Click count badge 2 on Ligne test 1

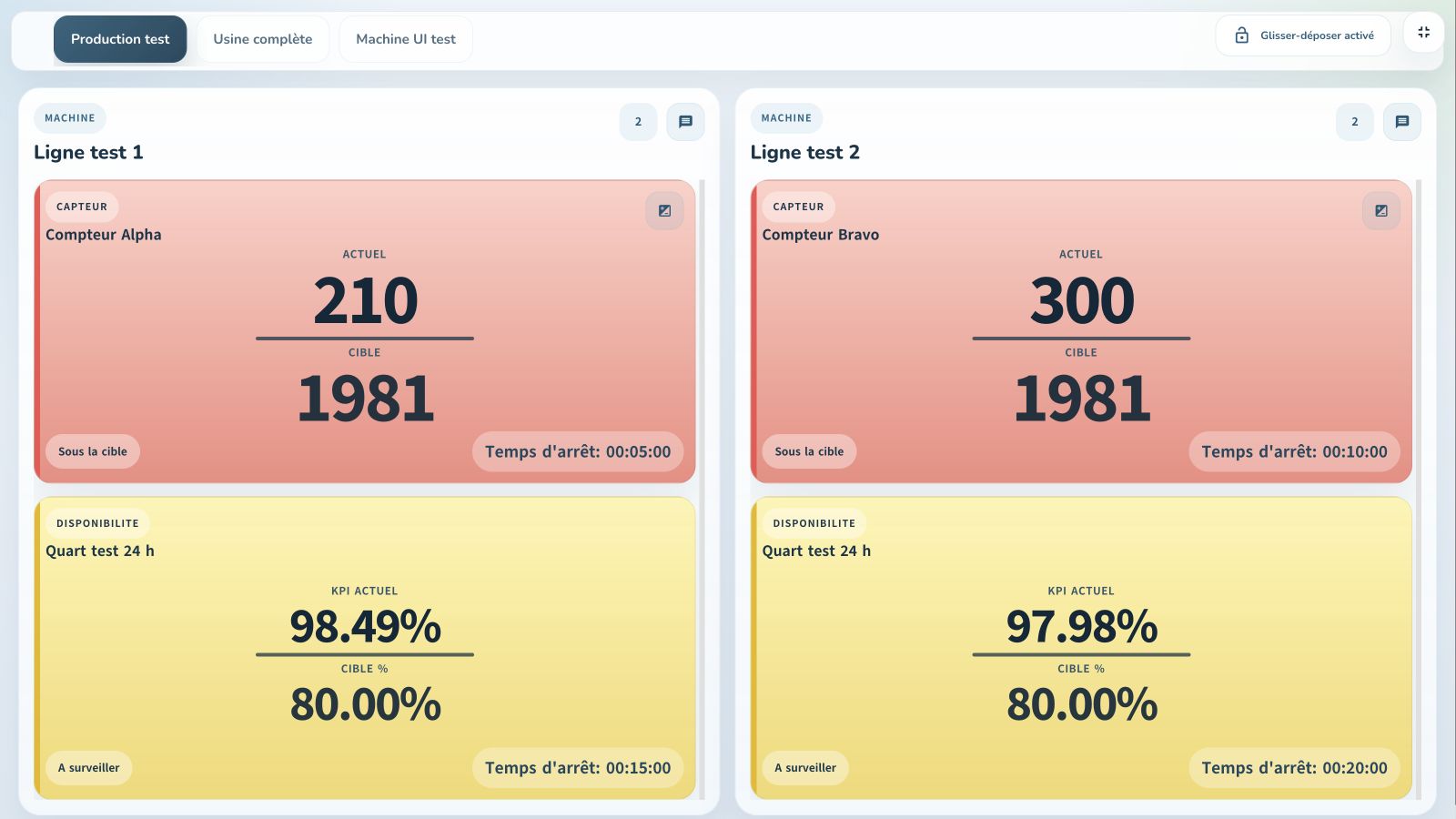tap(638, 121)
